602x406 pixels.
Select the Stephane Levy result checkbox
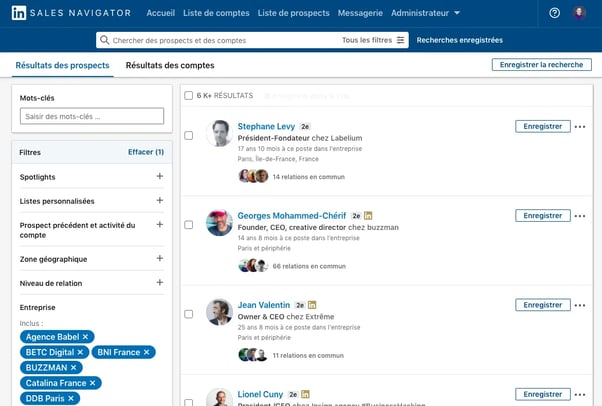(x=189, y=136)
